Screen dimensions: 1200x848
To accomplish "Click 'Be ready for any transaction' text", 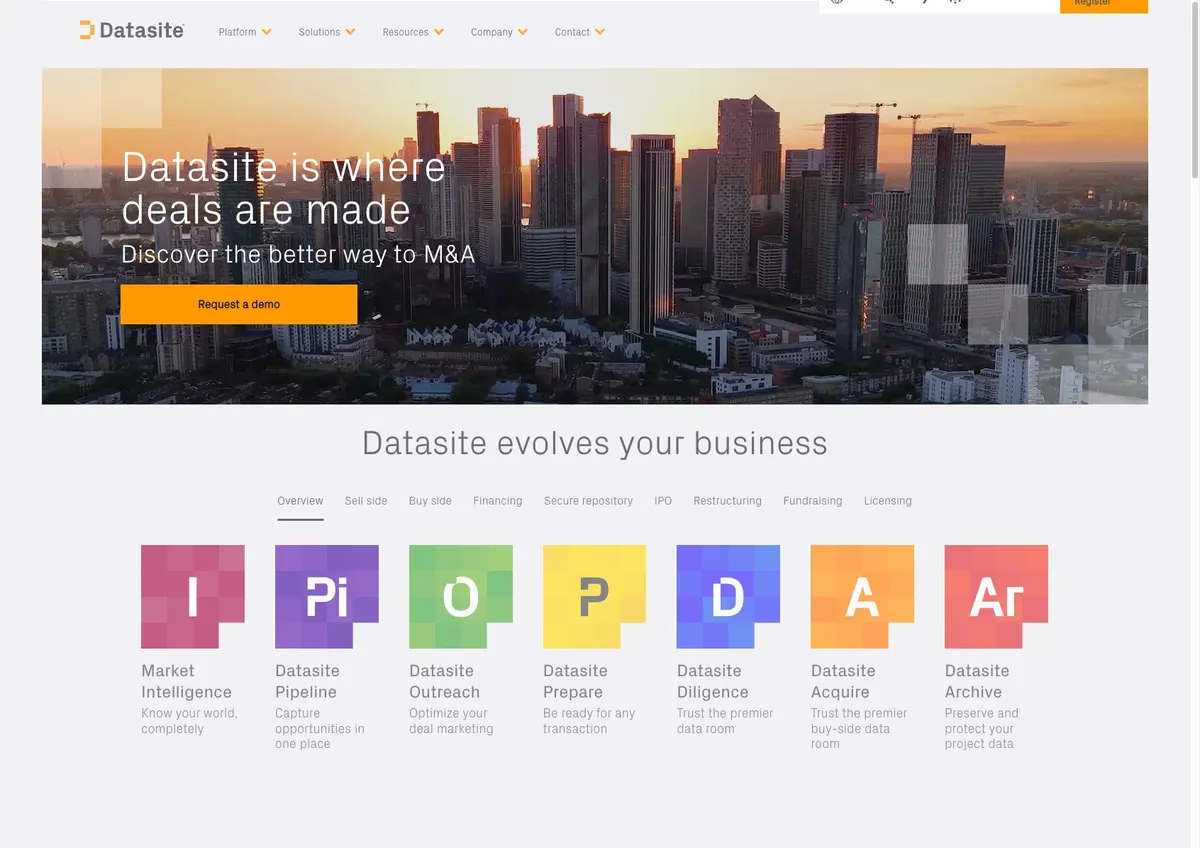I will point(589,721).
